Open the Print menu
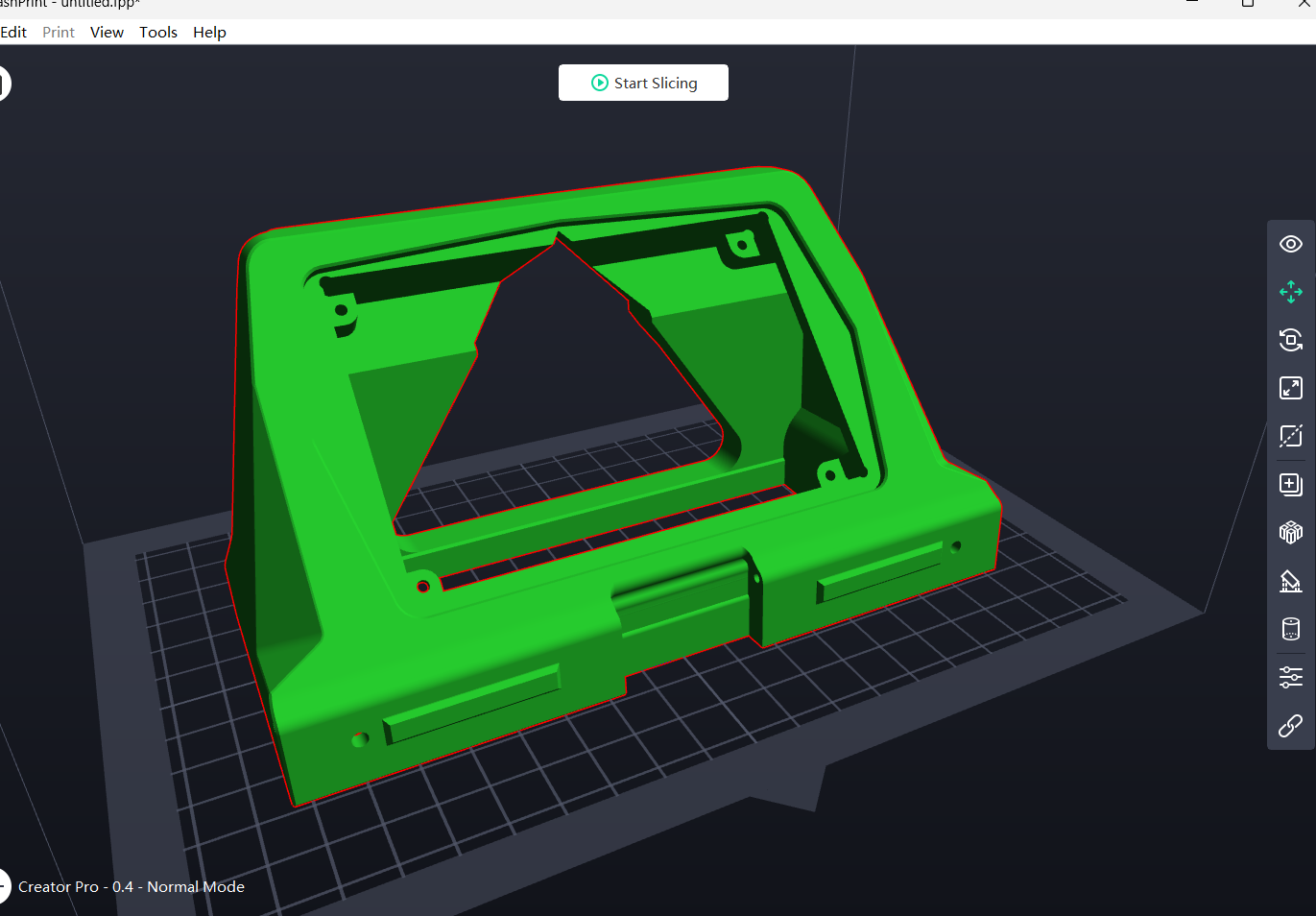Image resolution: width=1316 pixels, height=916 pixels. tap(59, 32)
